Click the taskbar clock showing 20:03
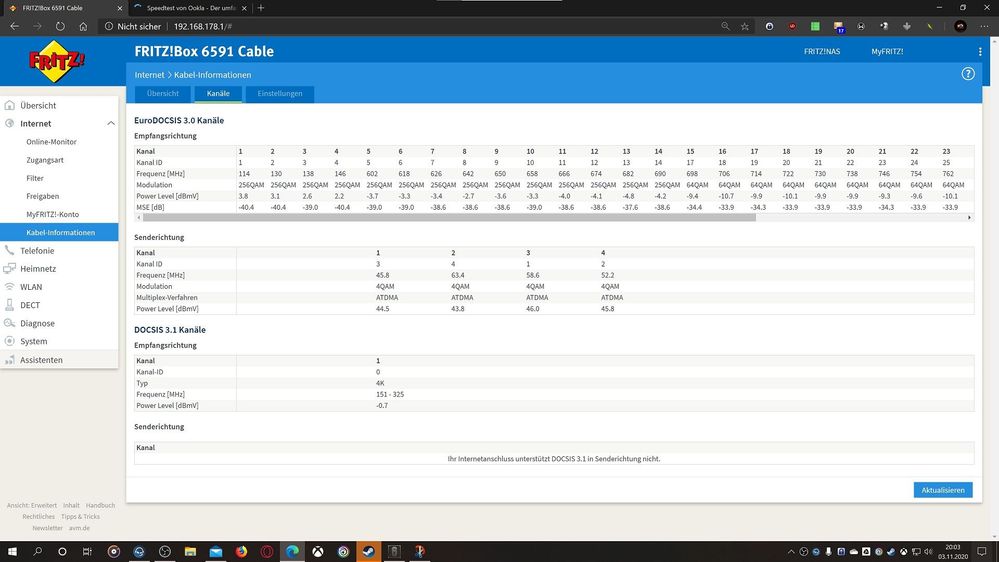Screen dimensions: 999x562 coord(952,552)
